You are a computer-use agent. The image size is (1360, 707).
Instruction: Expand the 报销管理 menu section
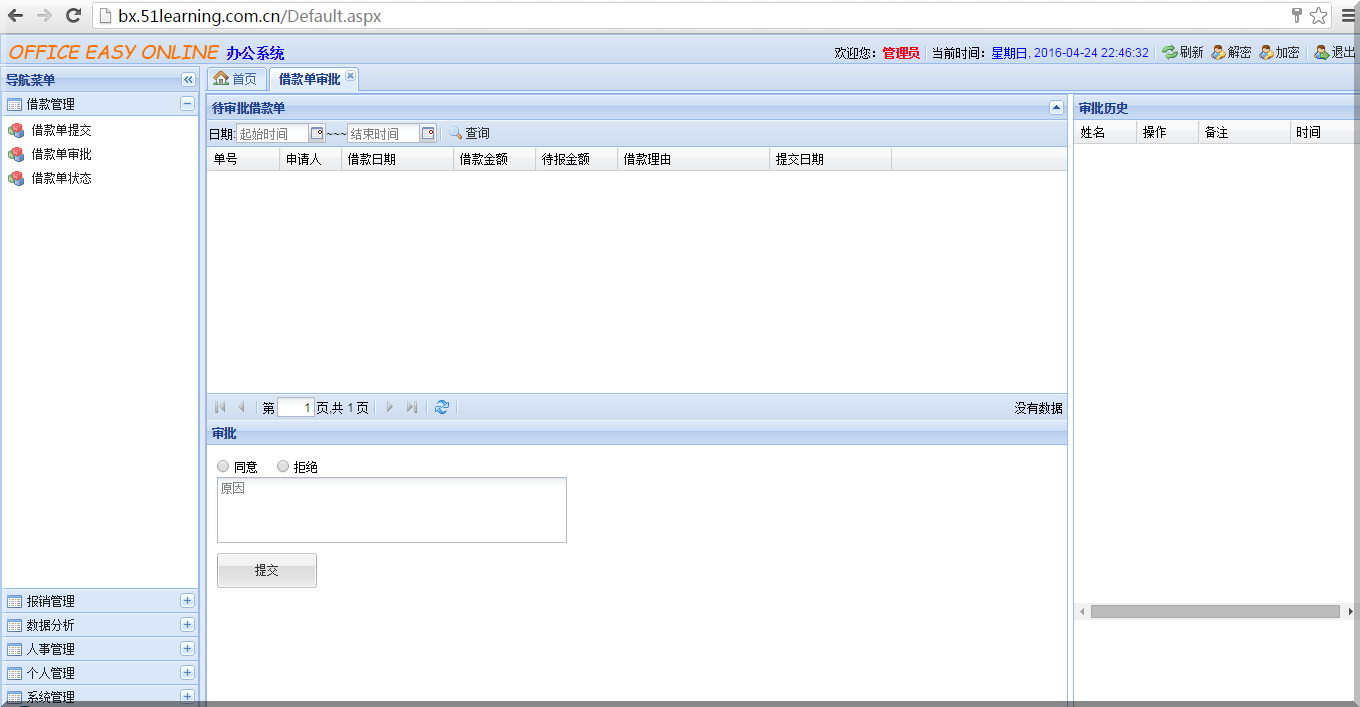pos(187,601)
